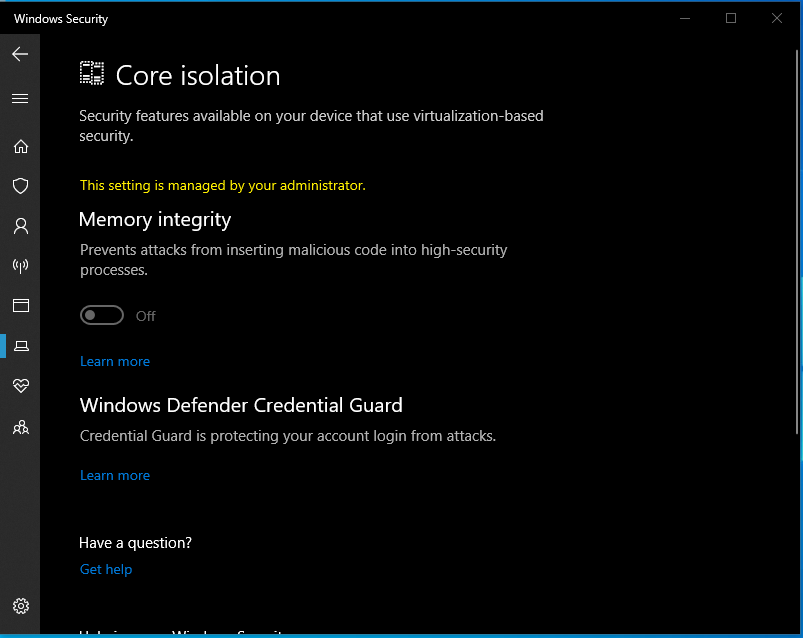The height and width of the screenshot is (638, 803).
Task: Open Device performance & health heart icon
Action: click(20, 386)
